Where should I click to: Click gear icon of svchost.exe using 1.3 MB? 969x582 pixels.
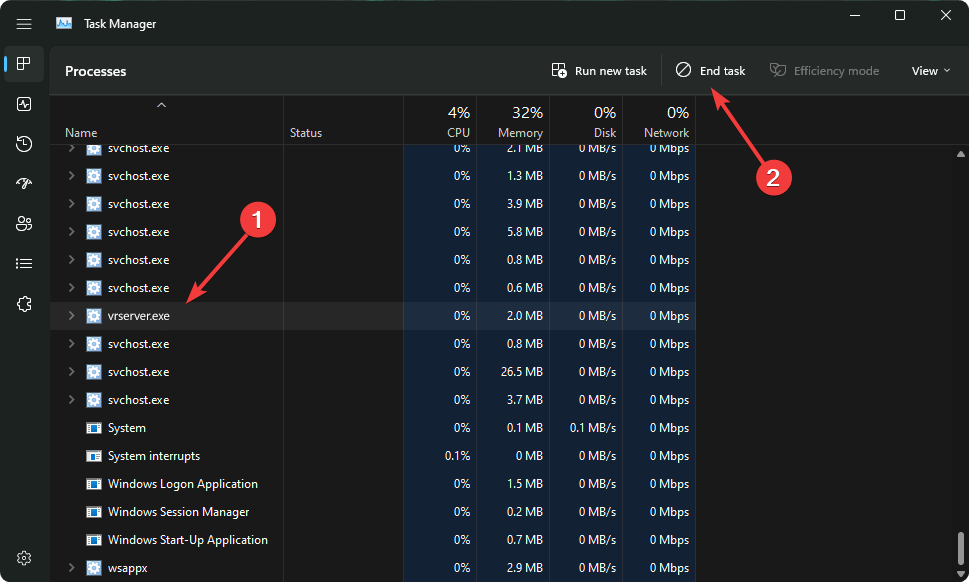pos(93,176)
